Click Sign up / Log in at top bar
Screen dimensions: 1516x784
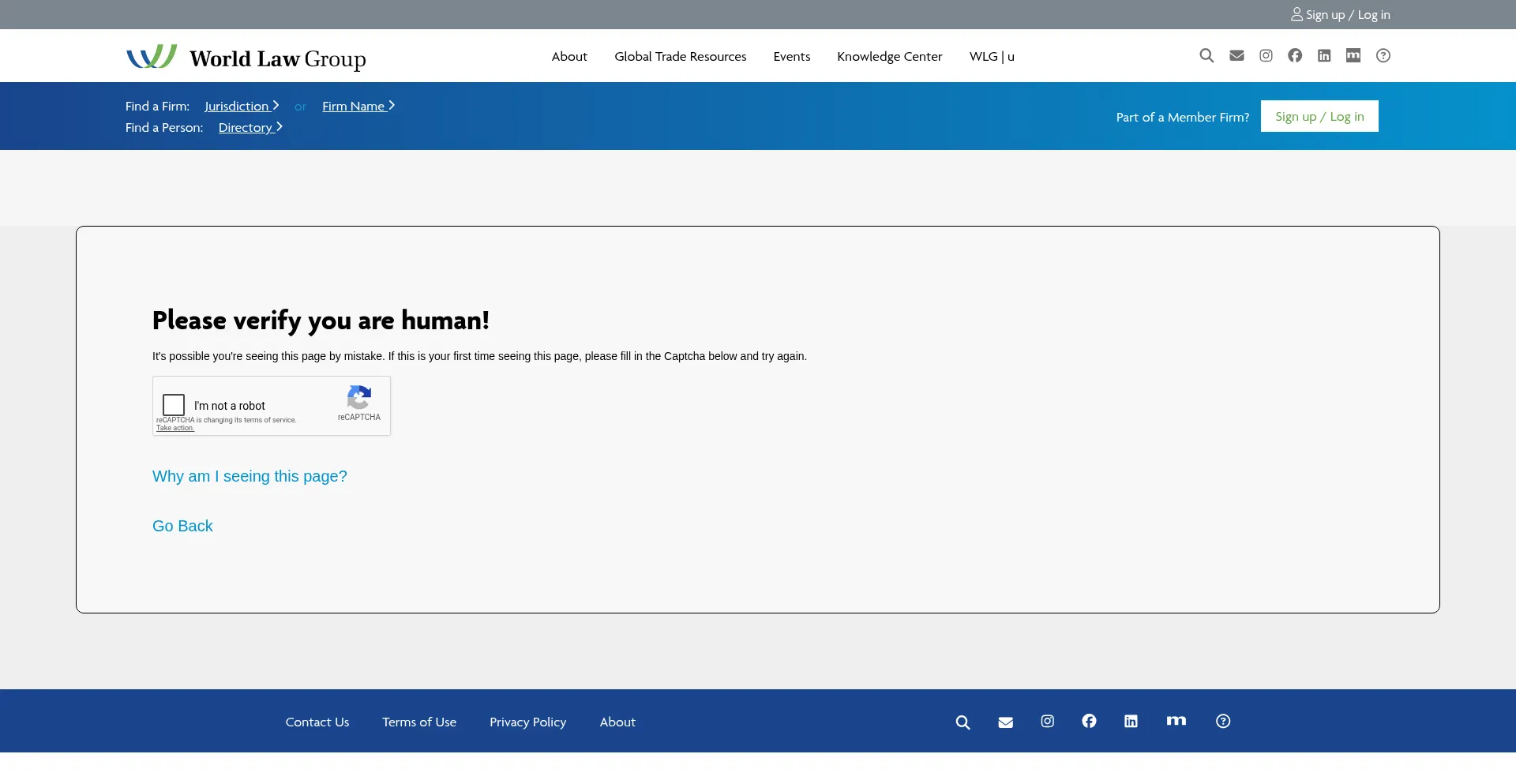1341,14
